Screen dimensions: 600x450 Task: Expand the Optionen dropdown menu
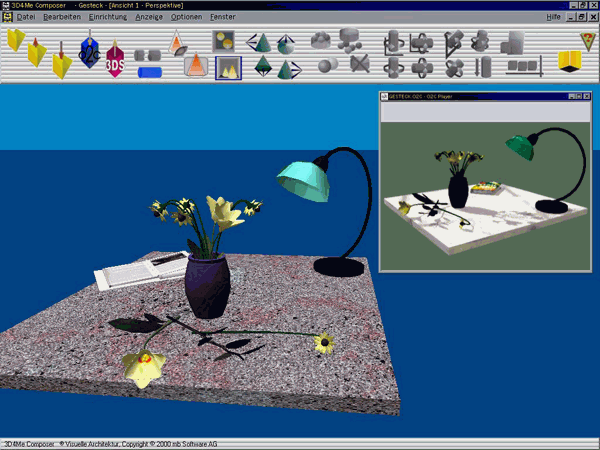[x=187, y=17]
